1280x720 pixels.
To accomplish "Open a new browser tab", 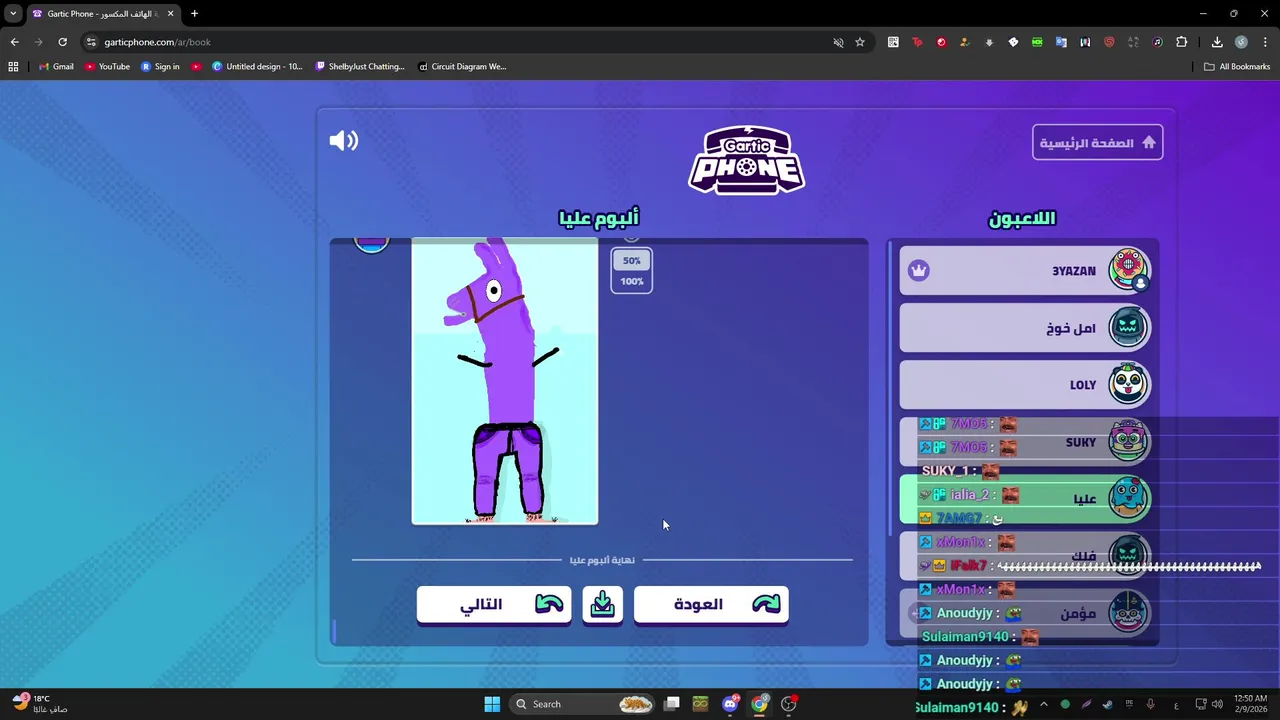I will click(194, 14).
